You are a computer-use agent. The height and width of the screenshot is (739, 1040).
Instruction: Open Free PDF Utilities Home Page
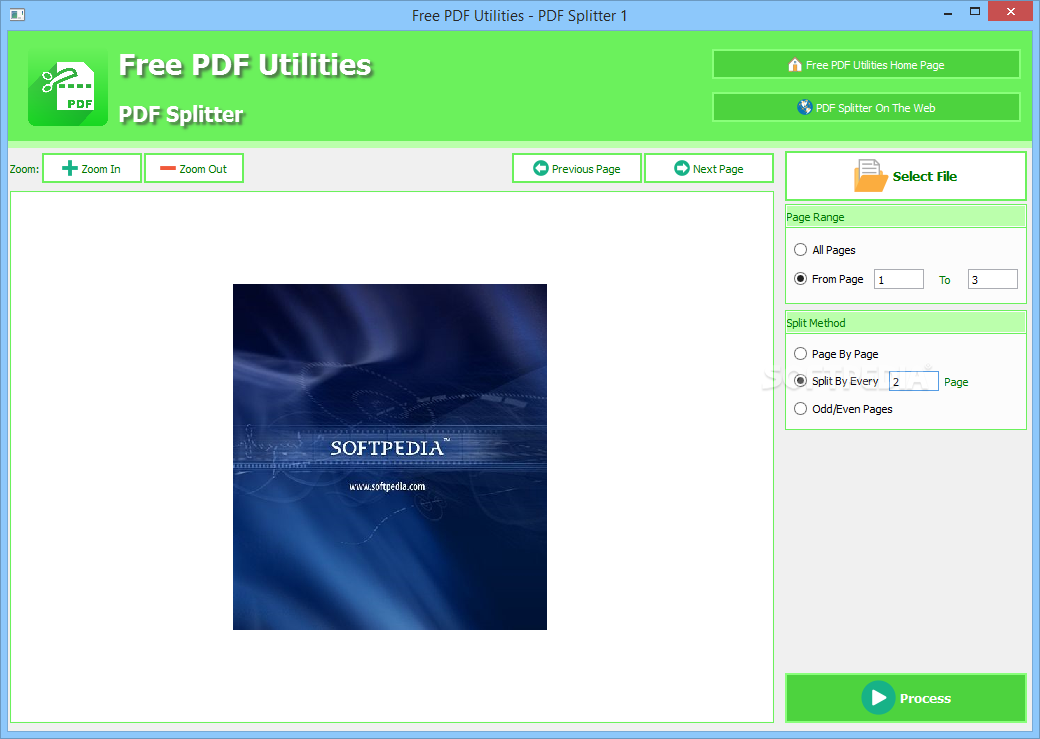tap(866, 64)
